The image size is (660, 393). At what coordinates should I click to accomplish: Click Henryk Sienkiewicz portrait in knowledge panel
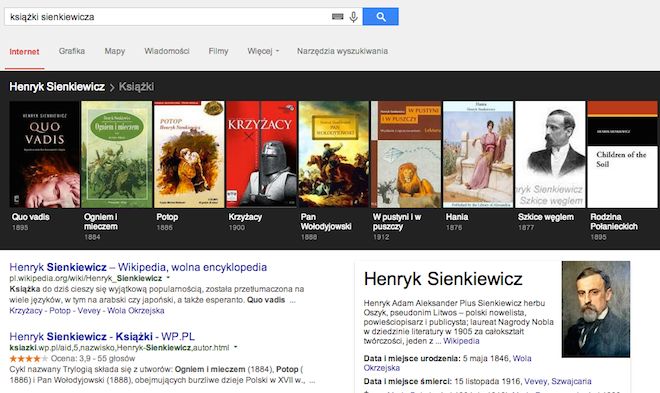point(596,309)
